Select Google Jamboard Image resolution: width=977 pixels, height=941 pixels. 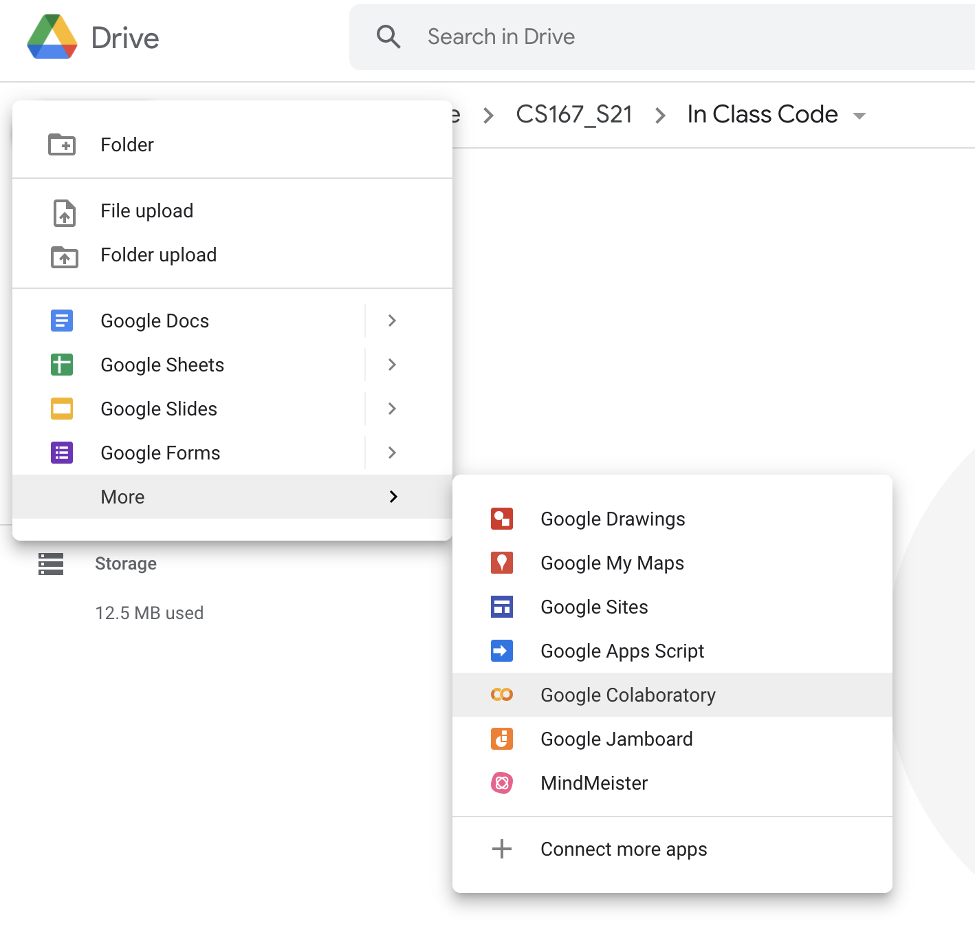pyautogui.click(x=672, y=739)
